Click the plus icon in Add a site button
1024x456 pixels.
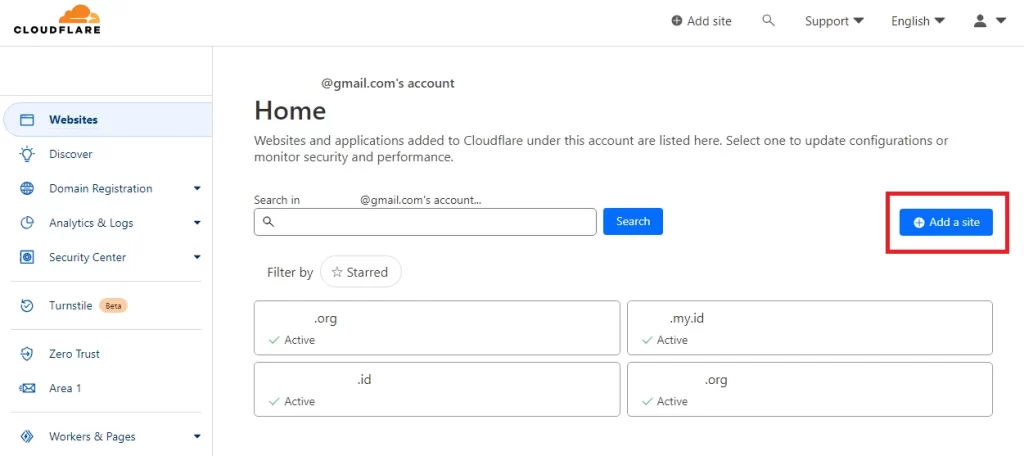[x=919, y=223]
